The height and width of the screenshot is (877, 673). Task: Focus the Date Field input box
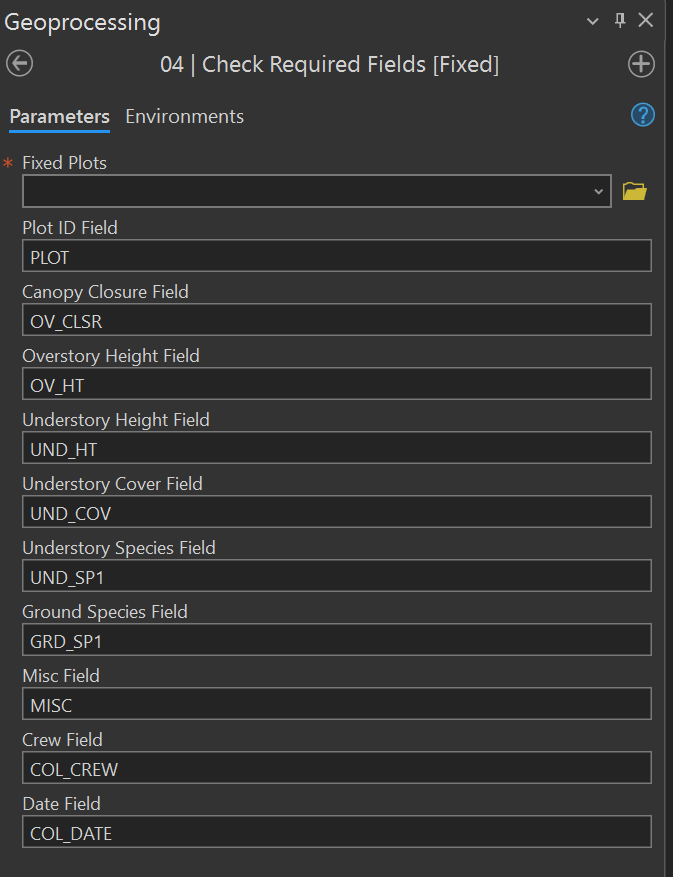(x=336, y=832)
